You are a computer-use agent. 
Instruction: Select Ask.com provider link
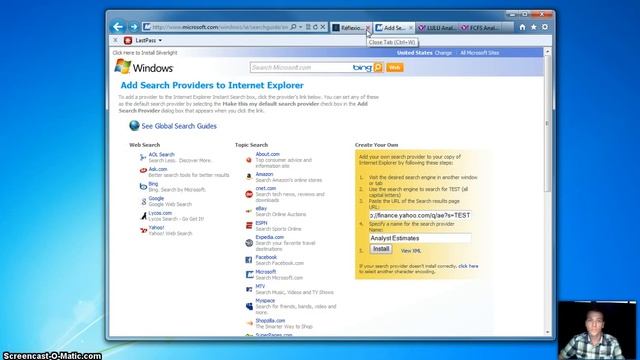(x=158, y=169)
